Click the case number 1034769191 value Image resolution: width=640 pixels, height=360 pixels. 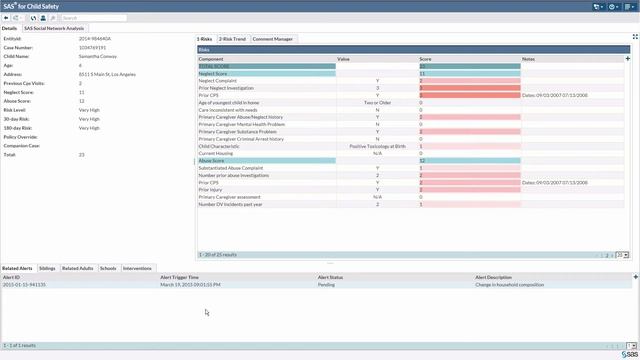(92, 47)
